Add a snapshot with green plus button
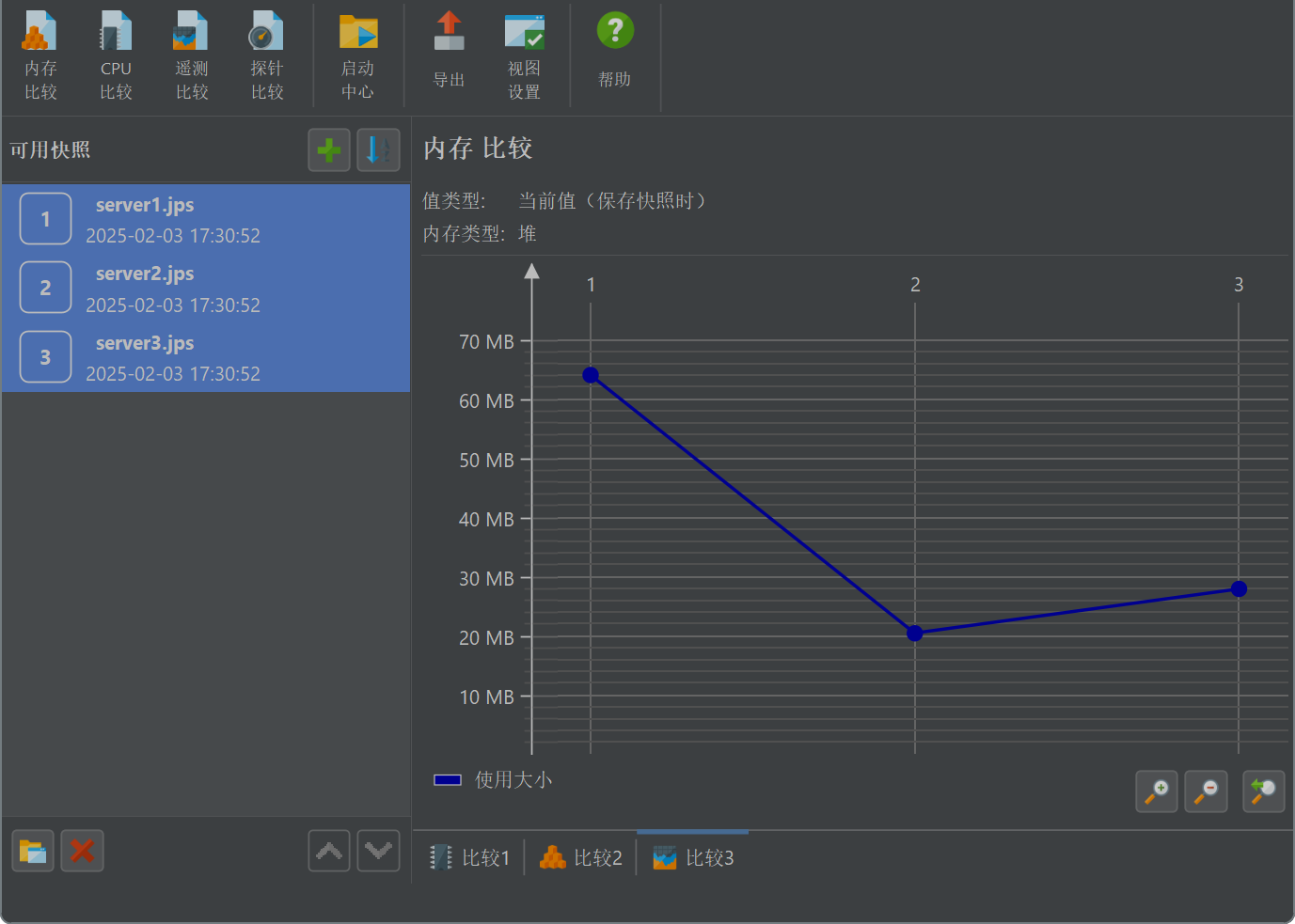1295x924 pixels. 329,149
